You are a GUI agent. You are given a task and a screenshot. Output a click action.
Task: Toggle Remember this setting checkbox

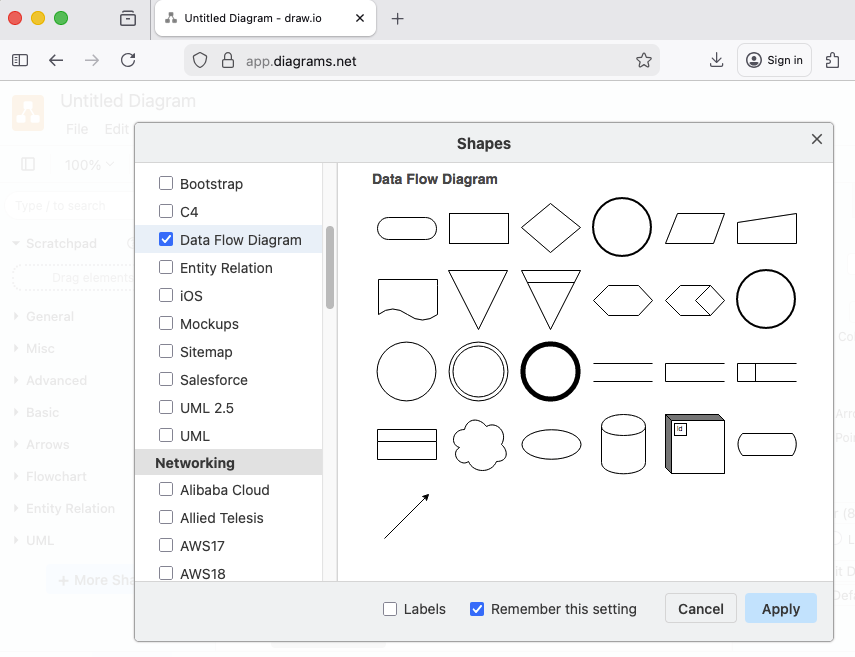click(x=477, y=609)
